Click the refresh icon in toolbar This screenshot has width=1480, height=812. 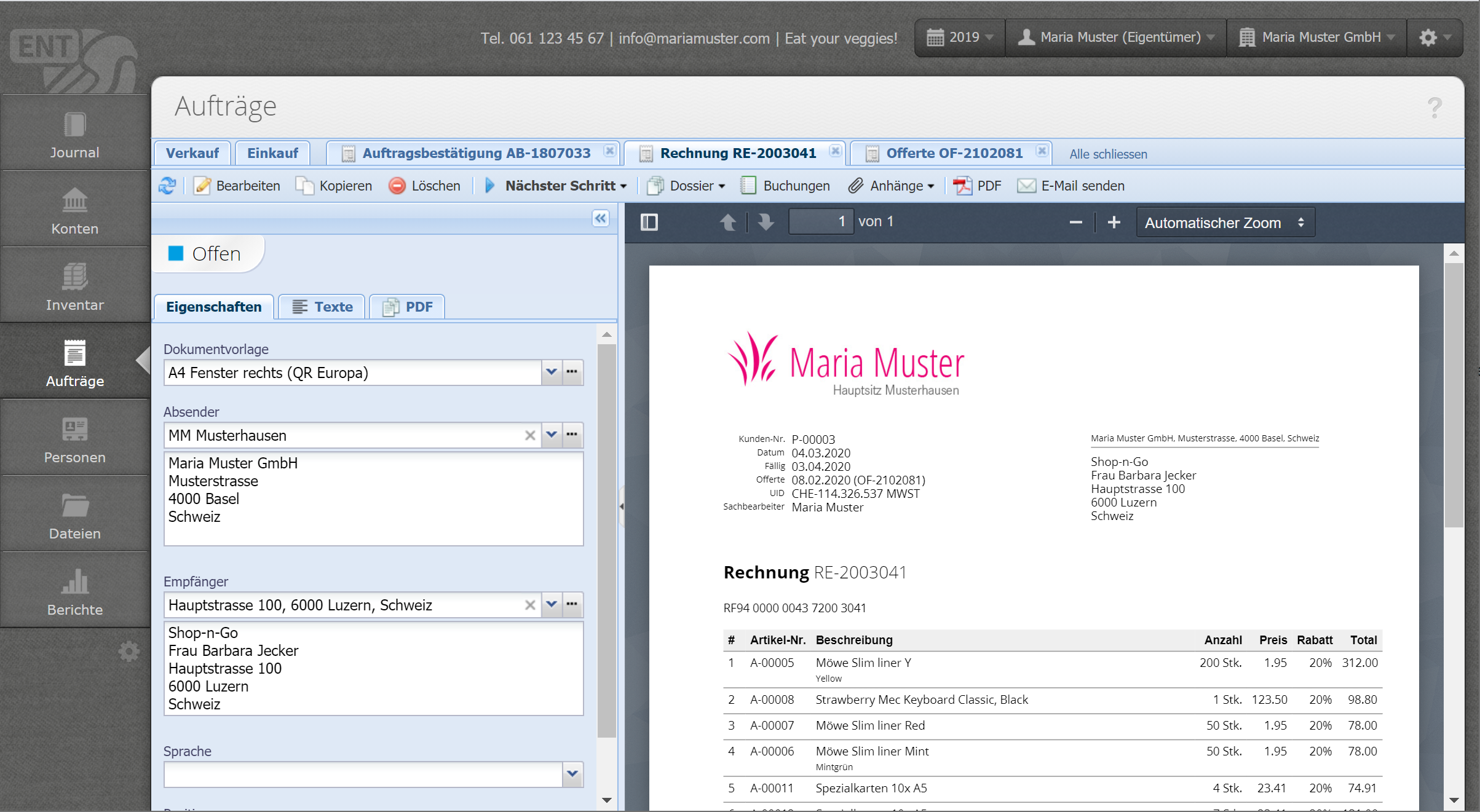pyautogui.click(x=167, y=186)
